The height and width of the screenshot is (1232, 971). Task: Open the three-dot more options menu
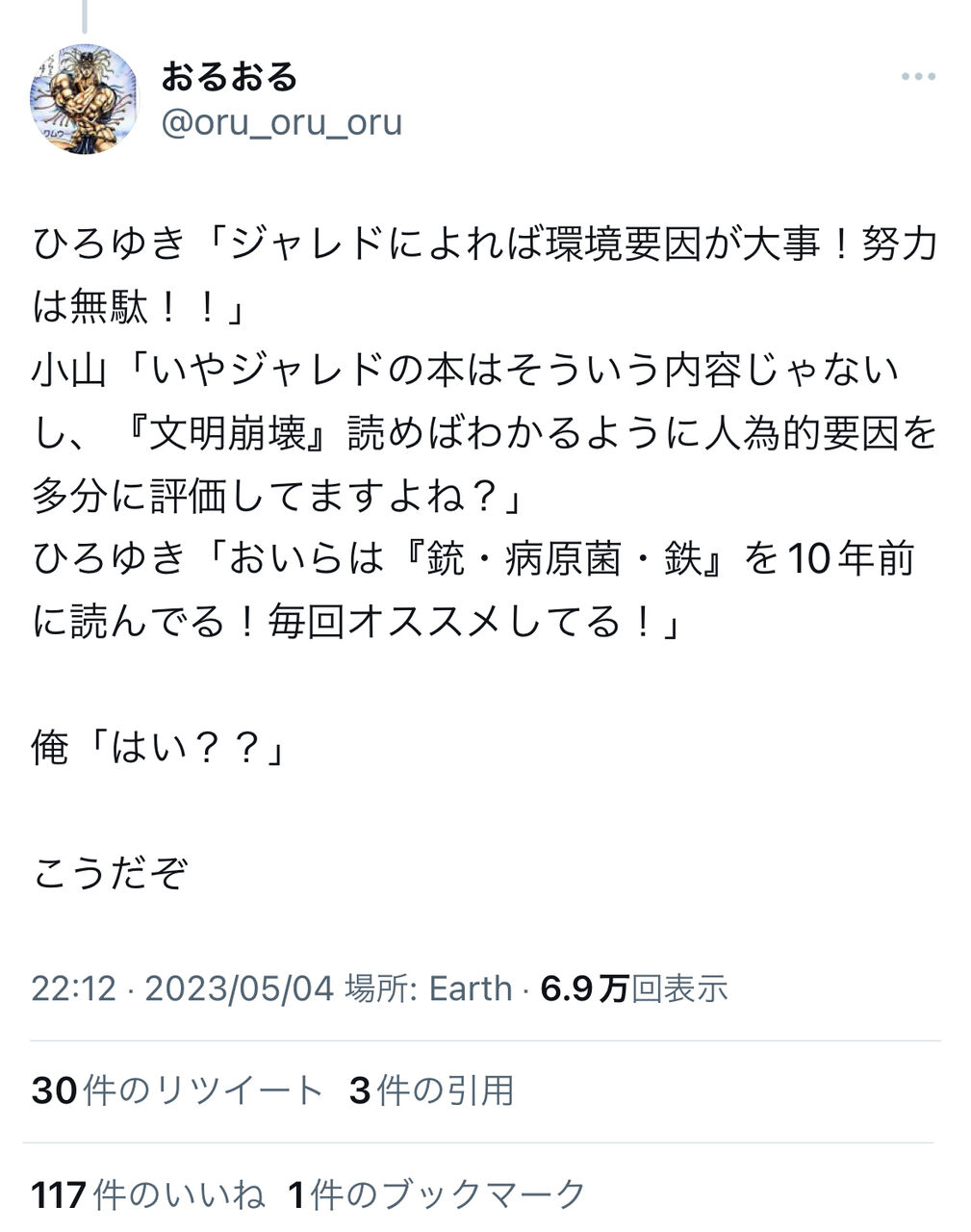(x=918, y=77)
